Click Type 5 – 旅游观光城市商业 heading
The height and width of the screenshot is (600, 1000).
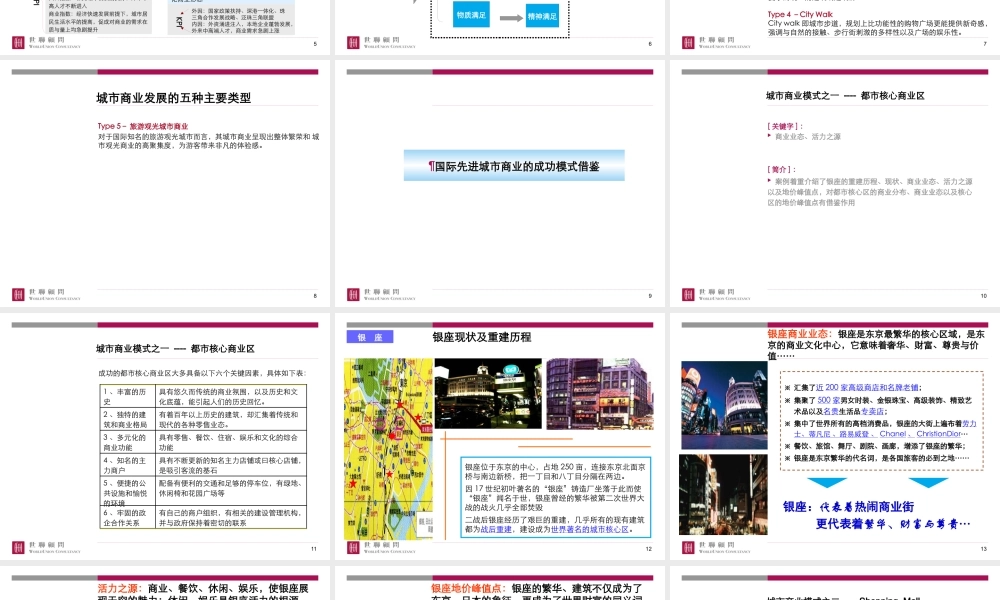click(143, 126)
